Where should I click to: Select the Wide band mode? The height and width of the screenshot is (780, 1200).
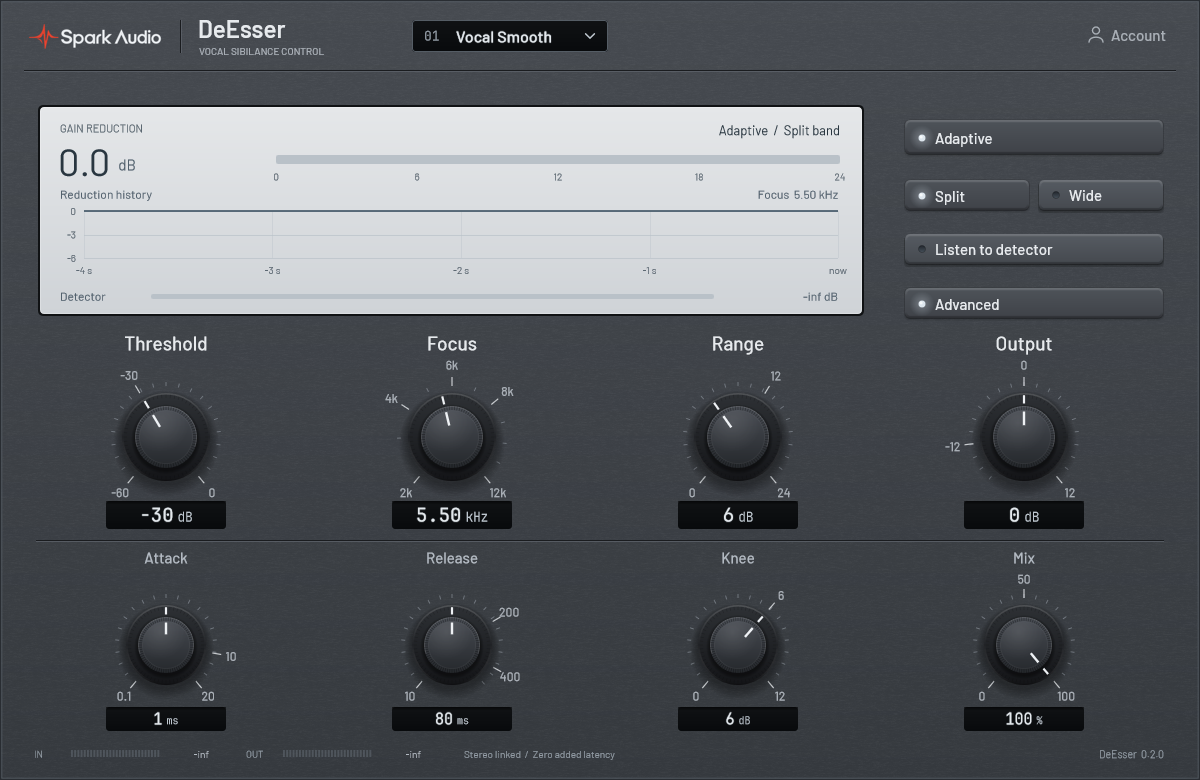coord(1101,196)
